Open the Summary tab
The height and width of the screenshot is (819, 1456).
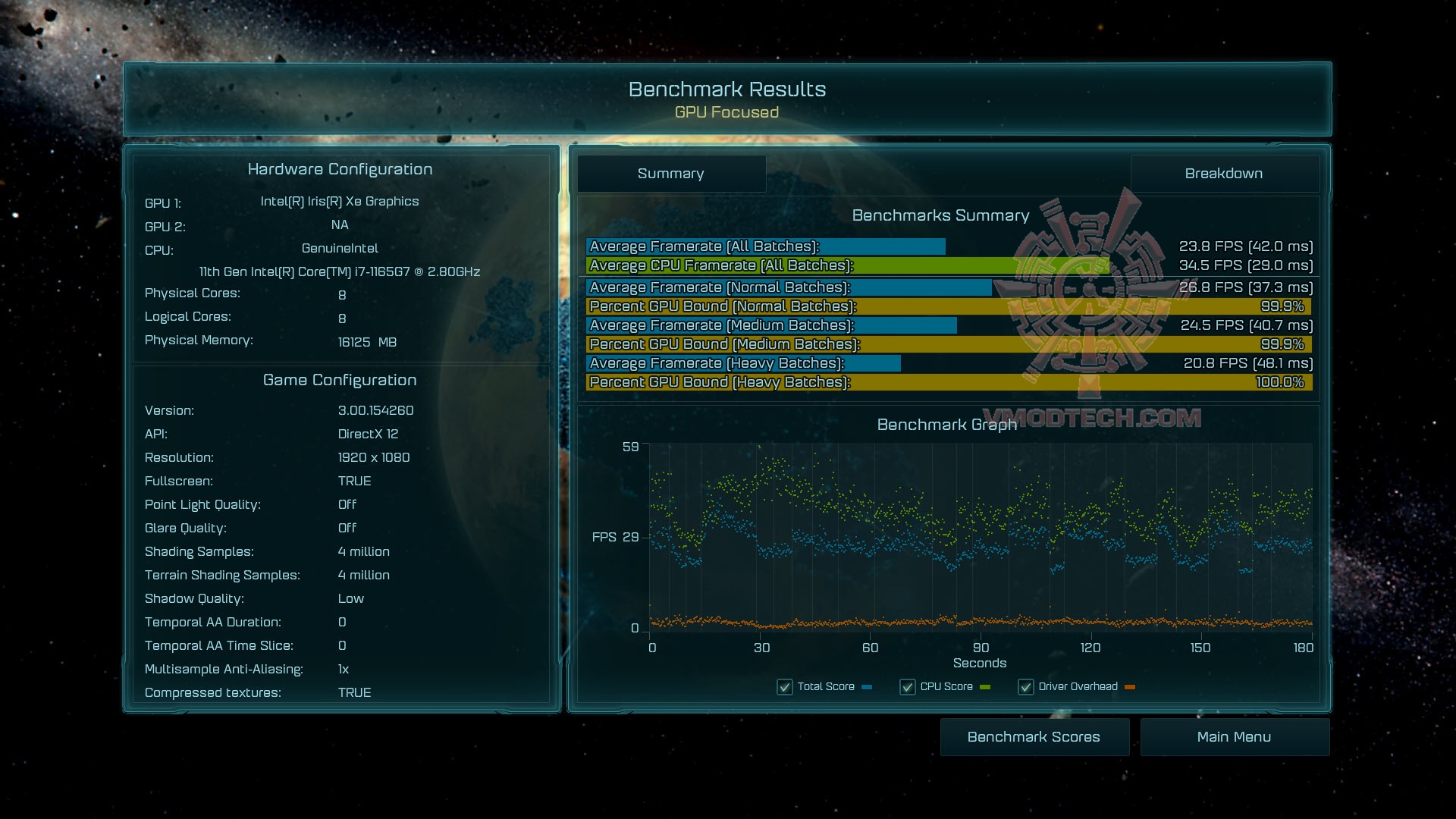coord(671,174)
